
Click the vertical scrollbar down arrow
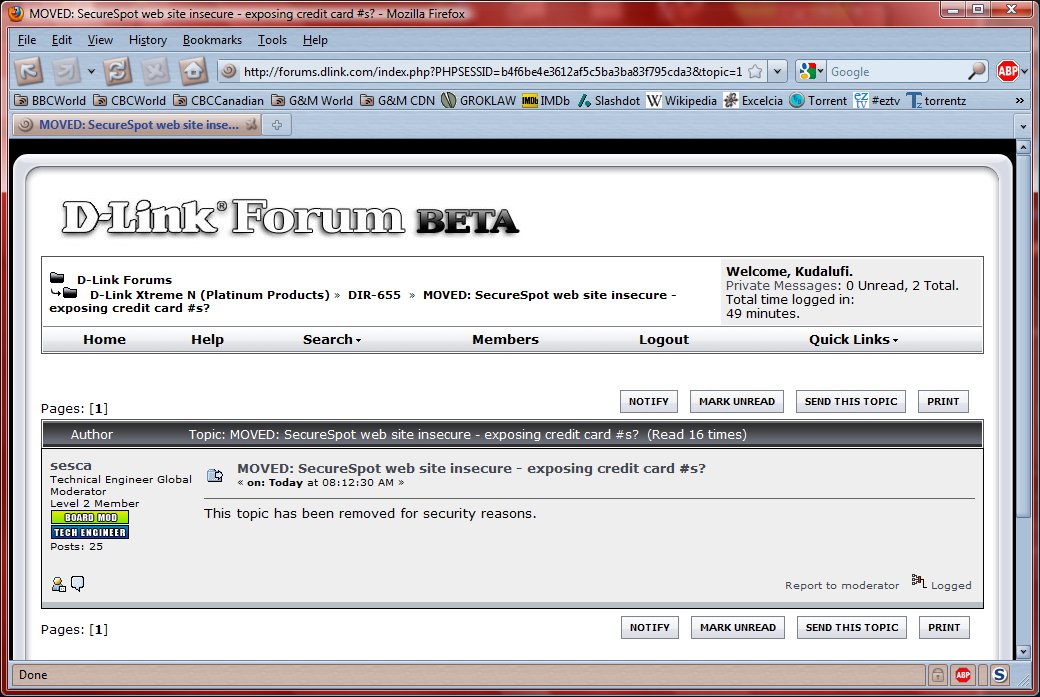coord(1023,651)
